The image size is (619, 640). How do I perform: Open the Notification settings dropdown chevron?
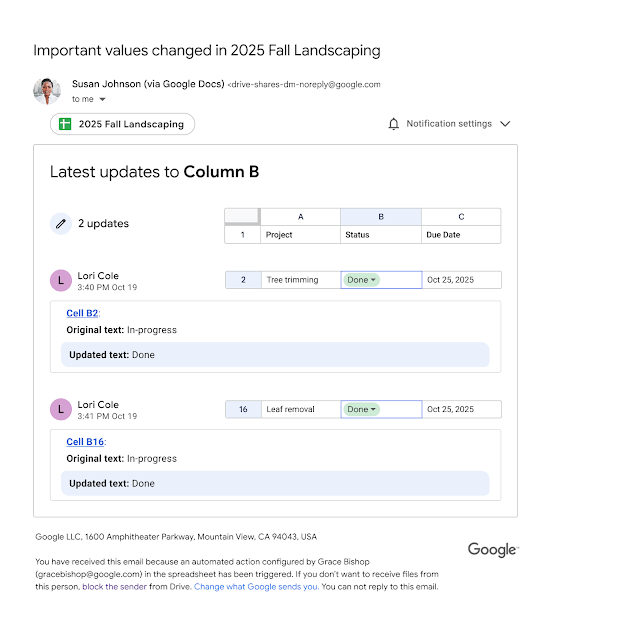(505, 124)
